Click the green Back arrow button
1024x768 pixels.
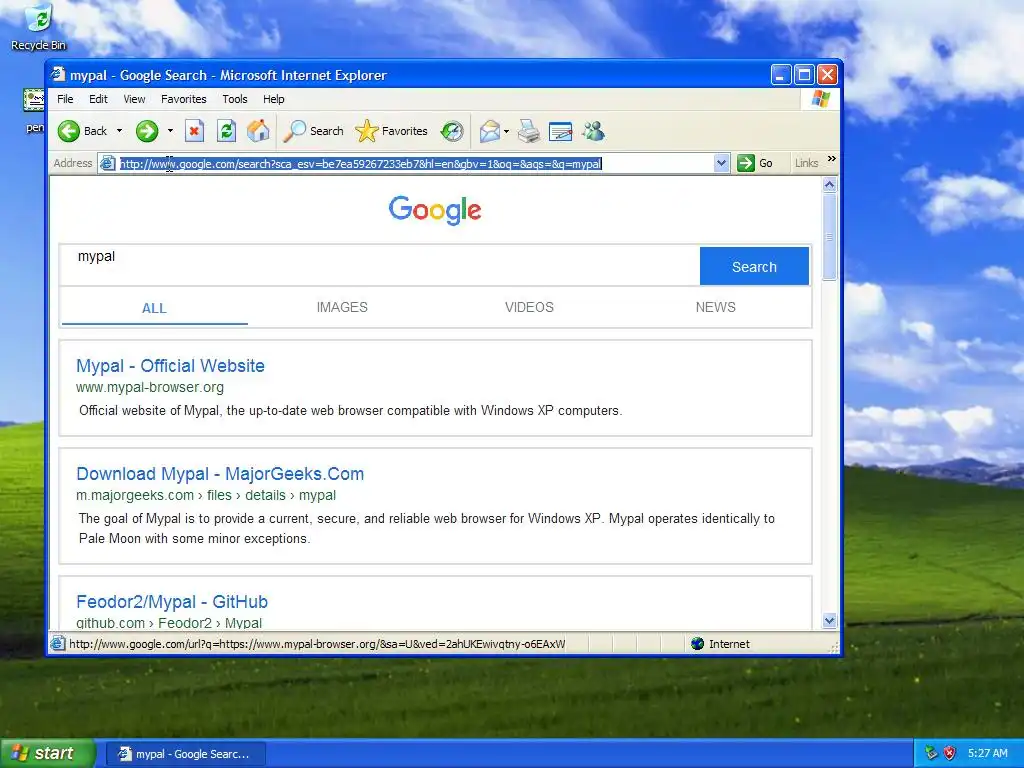(x=69, y=131)
